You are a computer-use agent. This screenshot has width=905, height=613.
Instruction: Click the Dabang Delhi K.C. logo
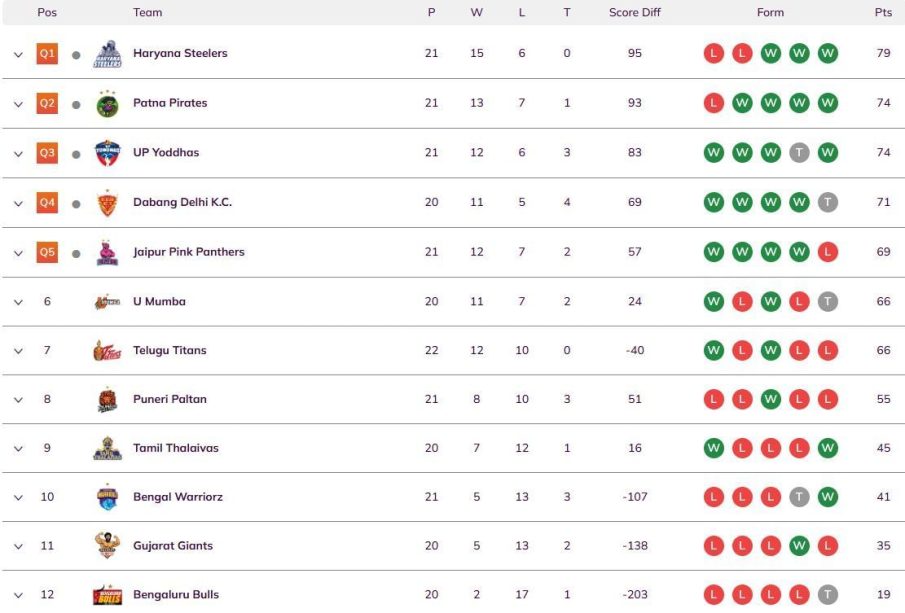[107, 203]
